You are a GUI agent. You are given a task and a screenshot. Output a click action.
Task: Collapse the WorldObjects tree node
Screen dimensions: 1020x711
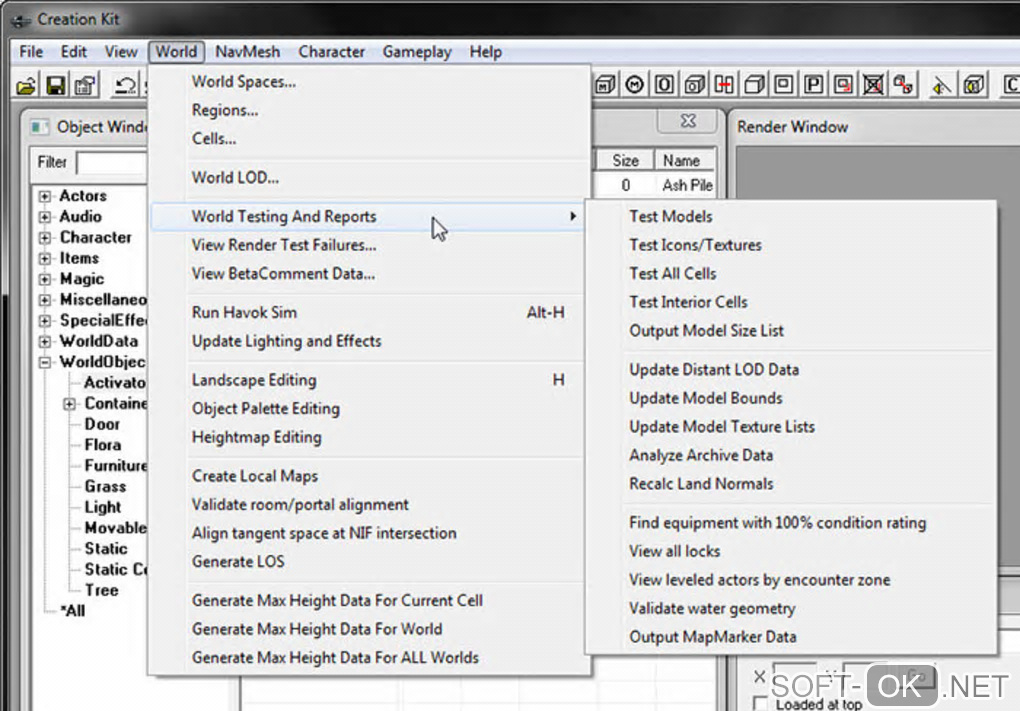click(x=44, y=363)
